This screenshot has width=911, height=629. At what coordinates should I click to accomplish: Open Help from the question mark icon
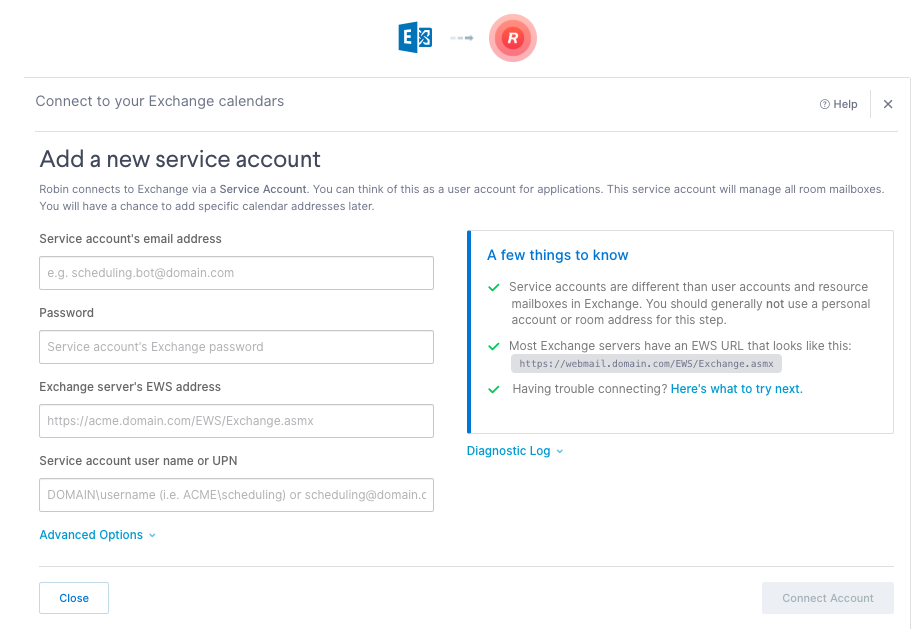pos(838,104)
